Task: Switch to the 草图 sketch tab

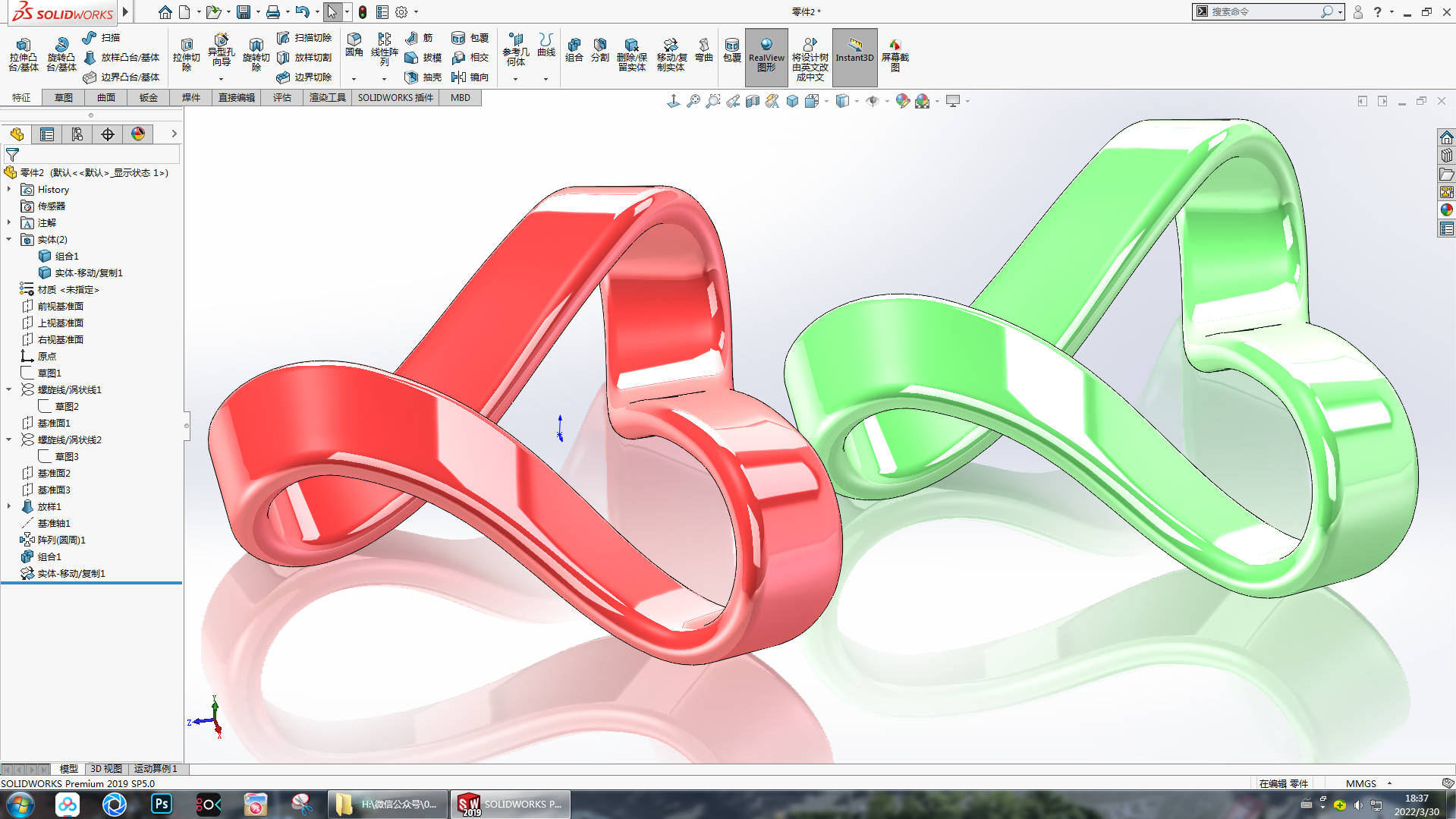Action: point(64,98)
